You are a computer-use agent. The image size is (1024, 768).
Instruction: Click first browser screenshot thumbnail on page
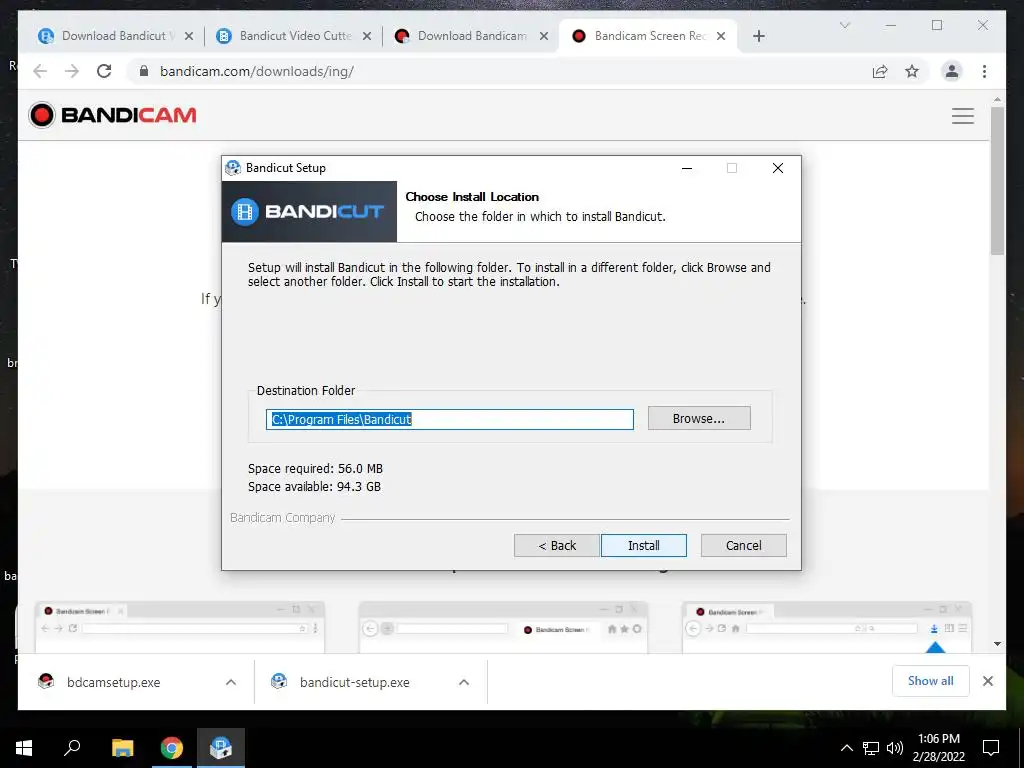[180, 628]
